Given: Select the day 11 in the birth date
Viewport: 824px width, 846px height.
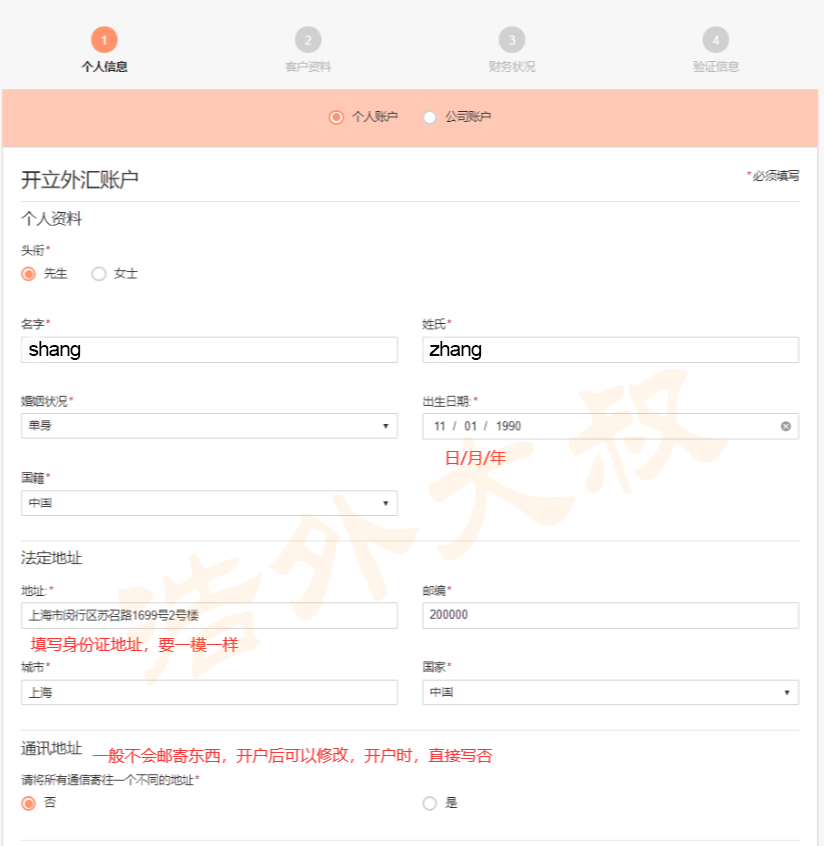Looking at the screenshot, I should 440,426.
